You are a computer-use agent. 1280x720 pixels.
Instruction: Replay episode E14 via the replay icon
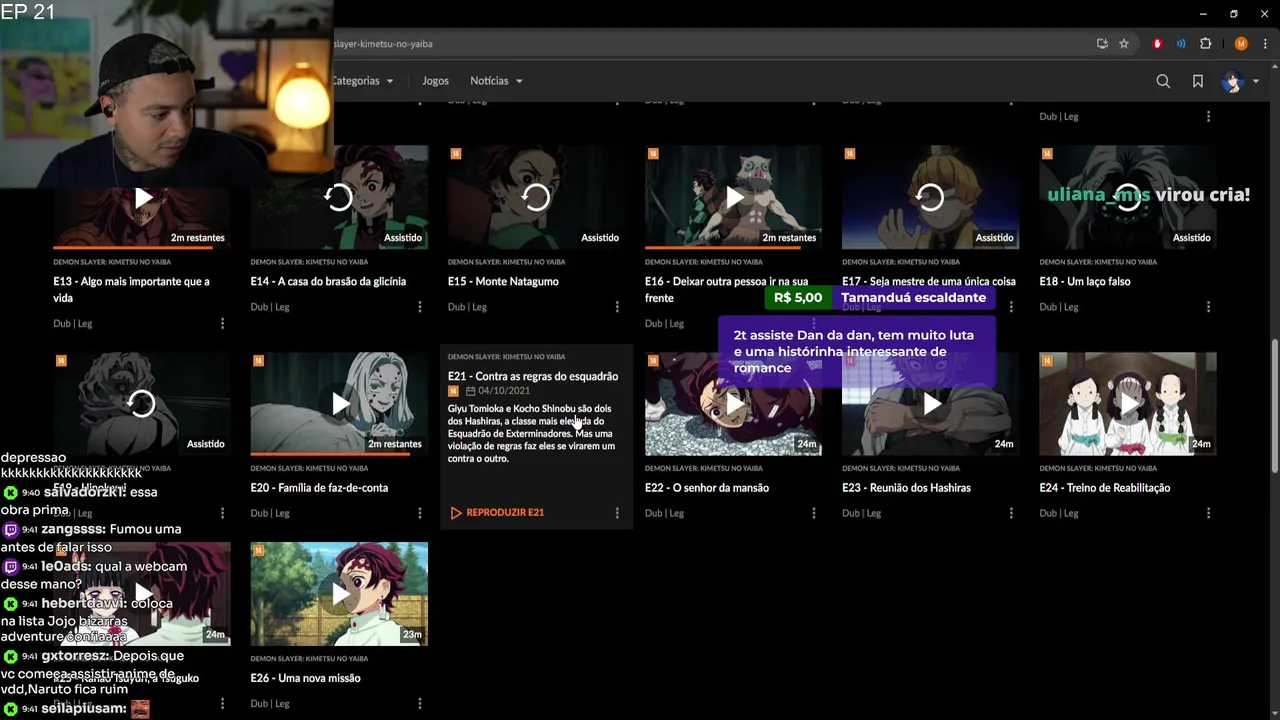339,198
